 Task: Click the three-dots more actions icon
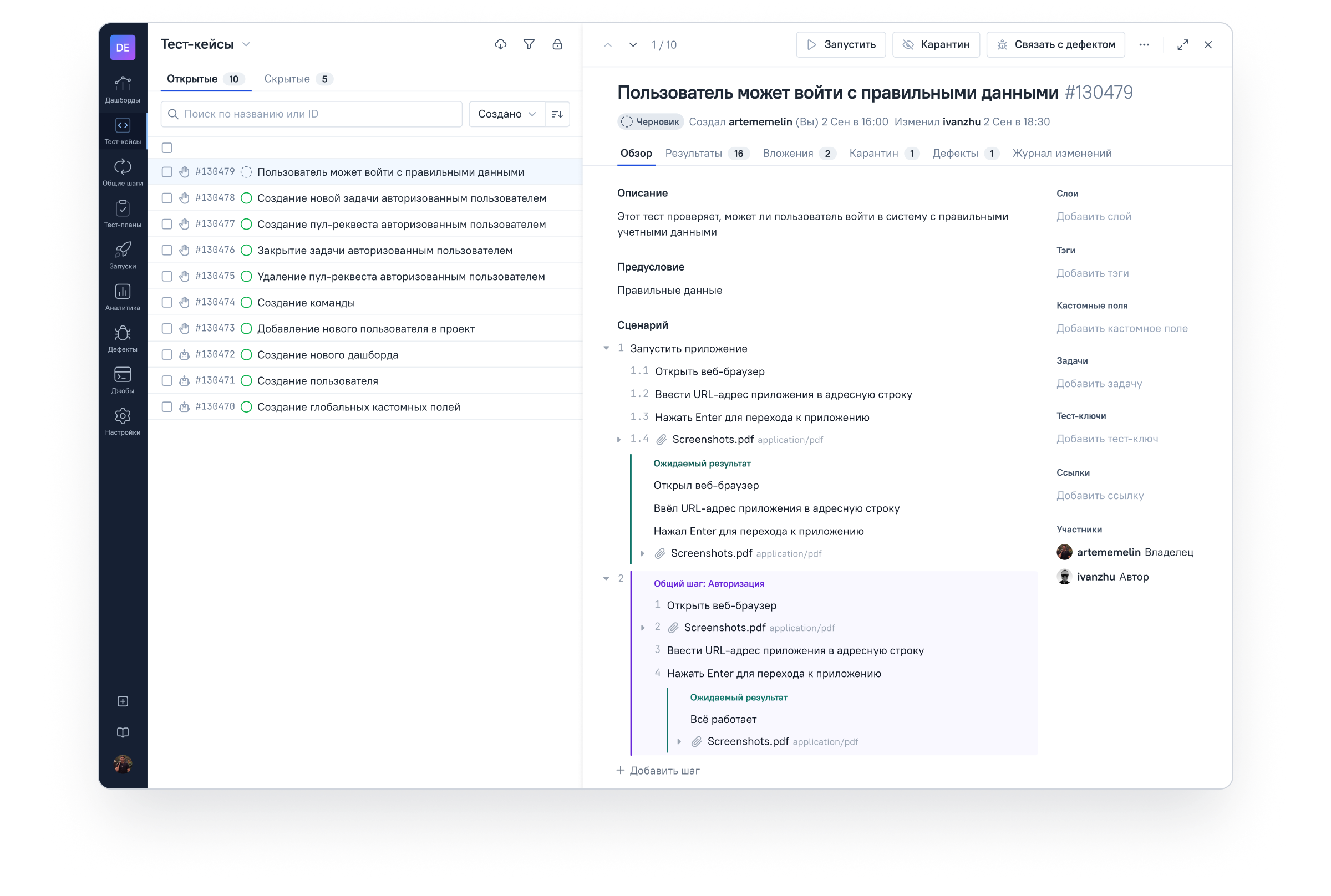click(1144, 44)
